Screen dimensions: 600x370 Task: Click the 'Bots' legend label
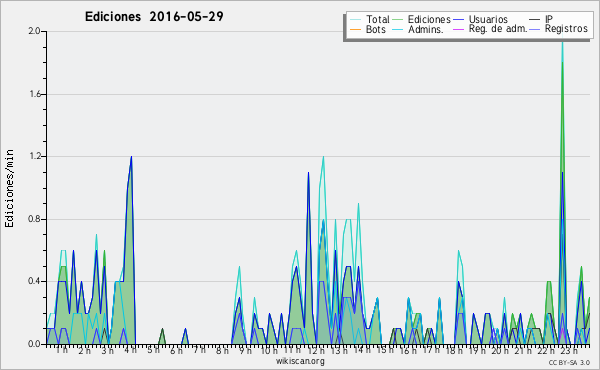375,29
